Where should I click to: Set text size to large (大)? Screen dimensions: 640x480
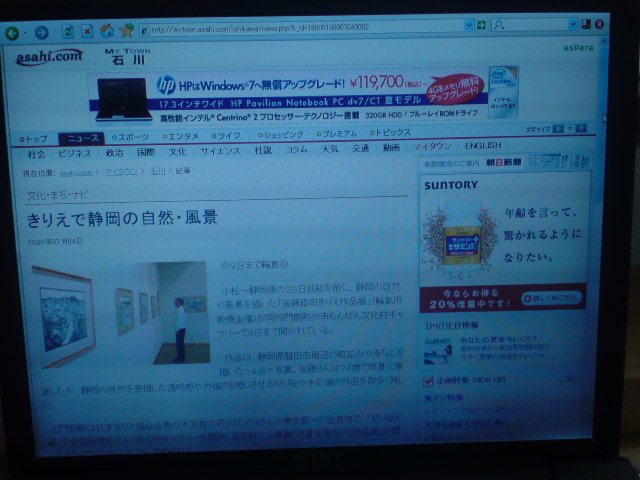pyautogui.click(x=582, y=129)
